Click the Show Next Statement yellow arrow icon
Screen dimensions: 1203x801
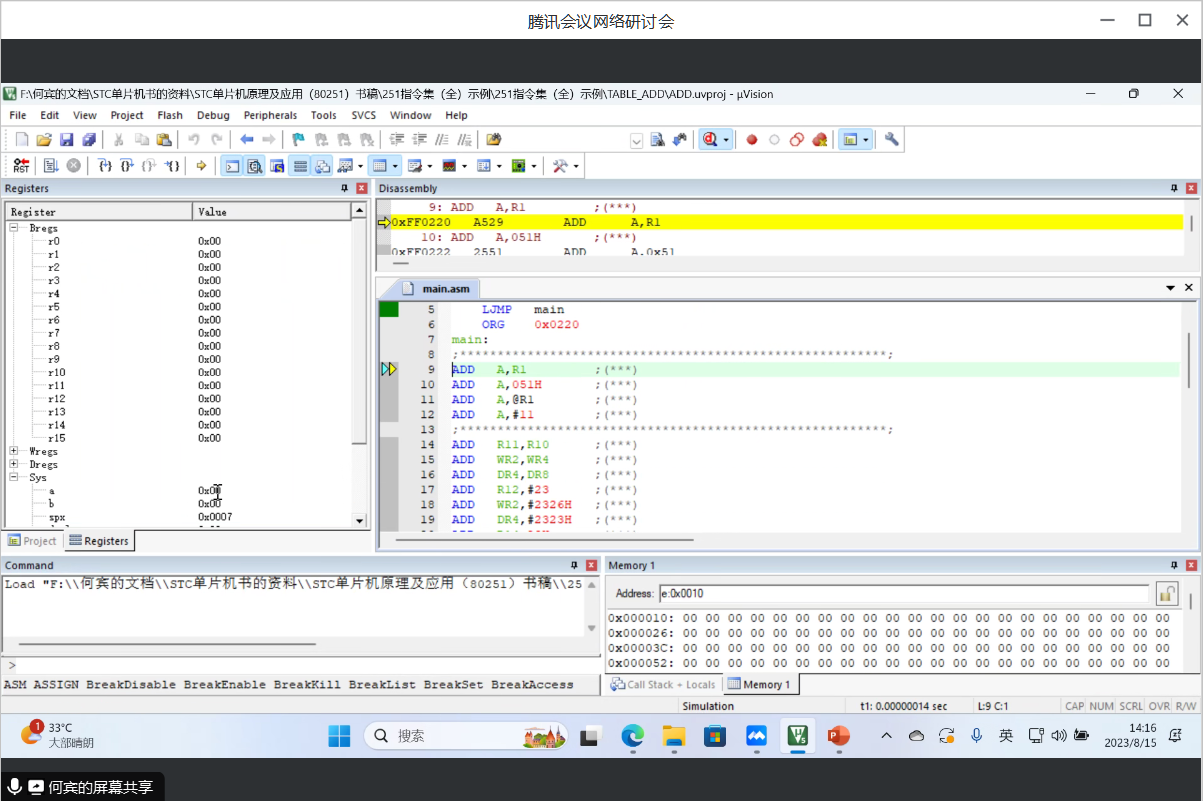(x=201, y=166)
